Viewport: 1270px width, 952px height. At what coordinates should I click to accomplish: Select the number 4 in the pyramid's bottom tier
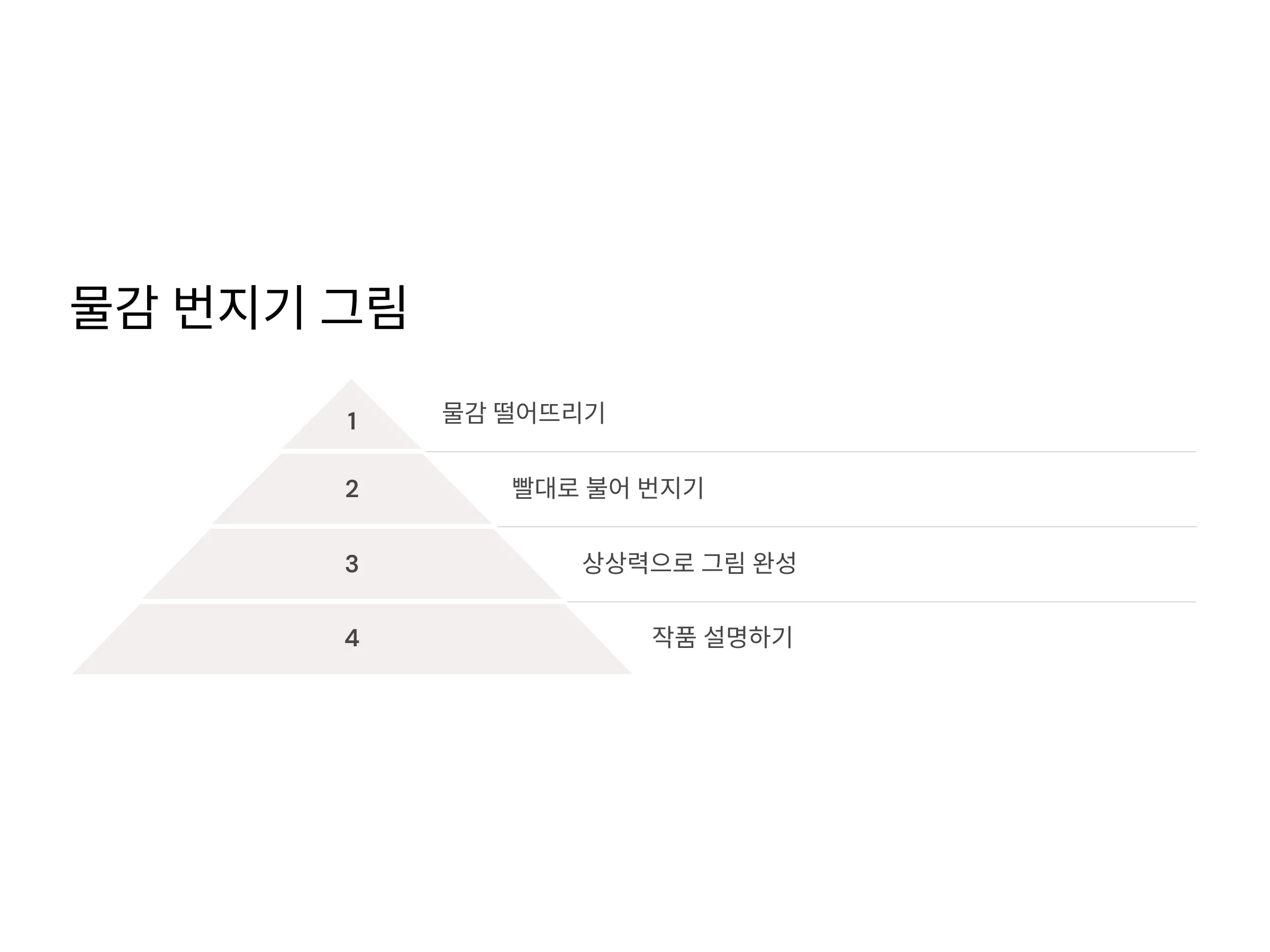click(352, 637)
